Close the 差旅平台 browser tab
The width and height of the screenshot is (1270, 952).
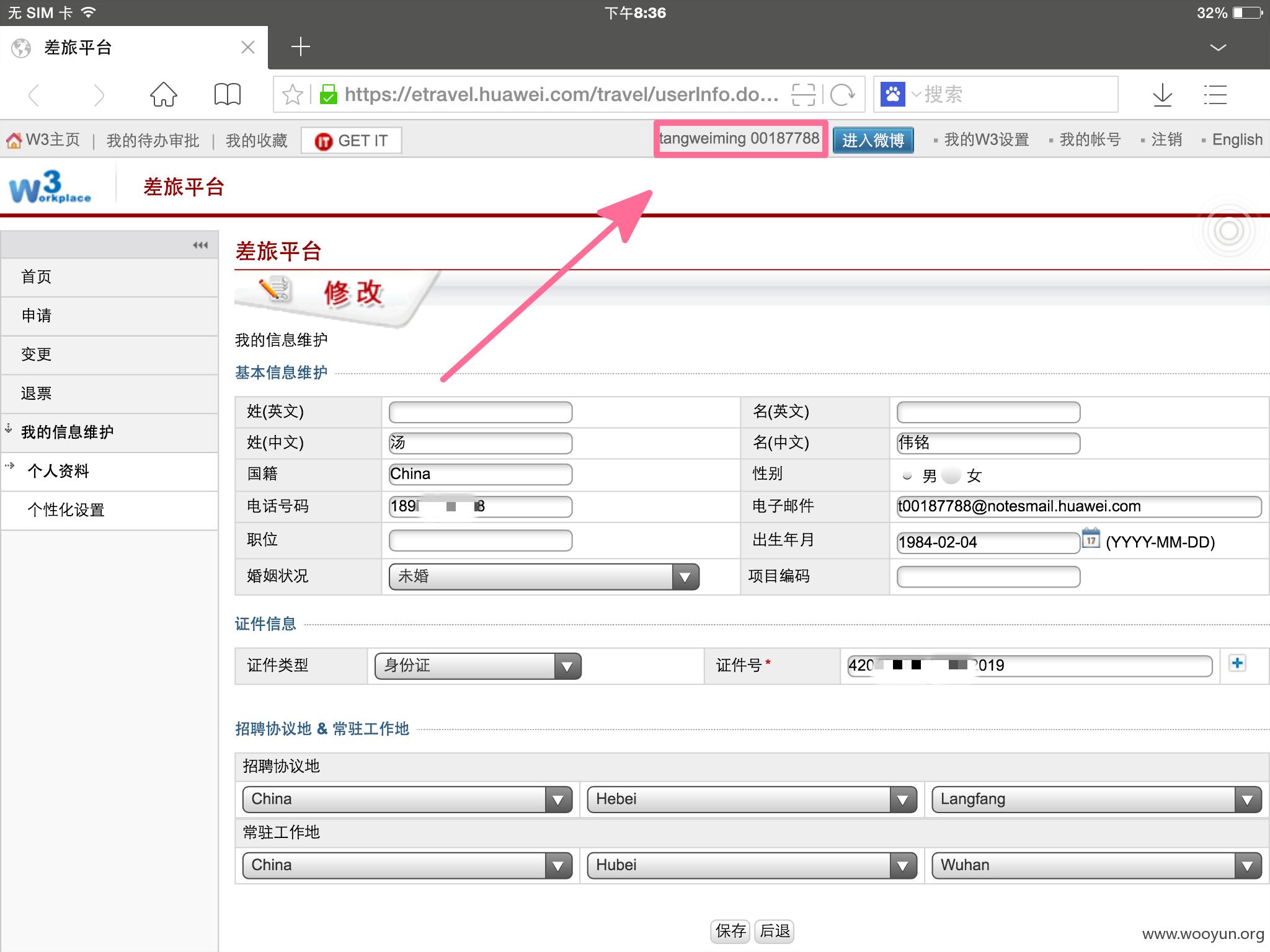[248, 47]
